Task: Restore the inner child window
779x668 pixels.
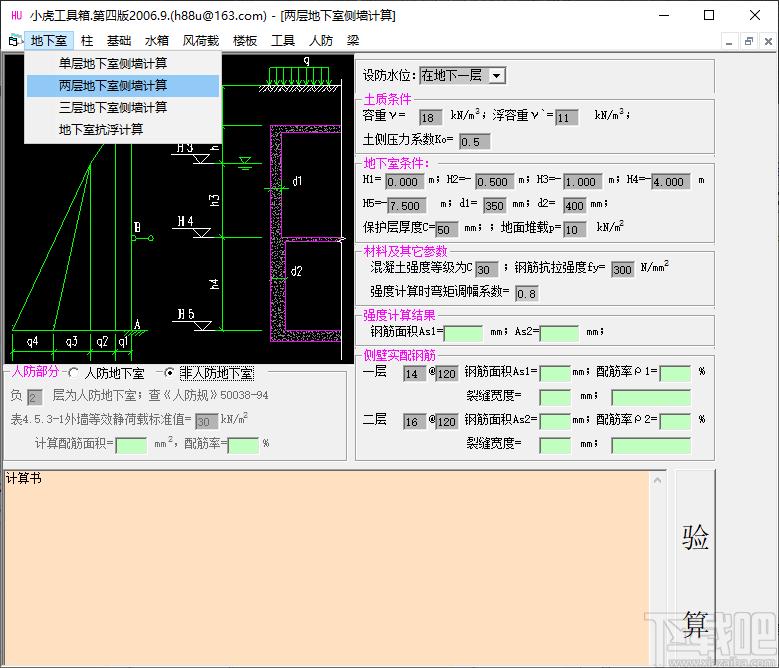Action: (749, 41)
